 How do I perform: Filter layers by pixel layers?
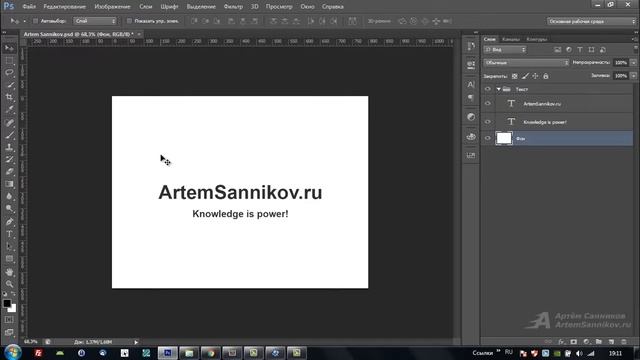[x=558, y=50]
